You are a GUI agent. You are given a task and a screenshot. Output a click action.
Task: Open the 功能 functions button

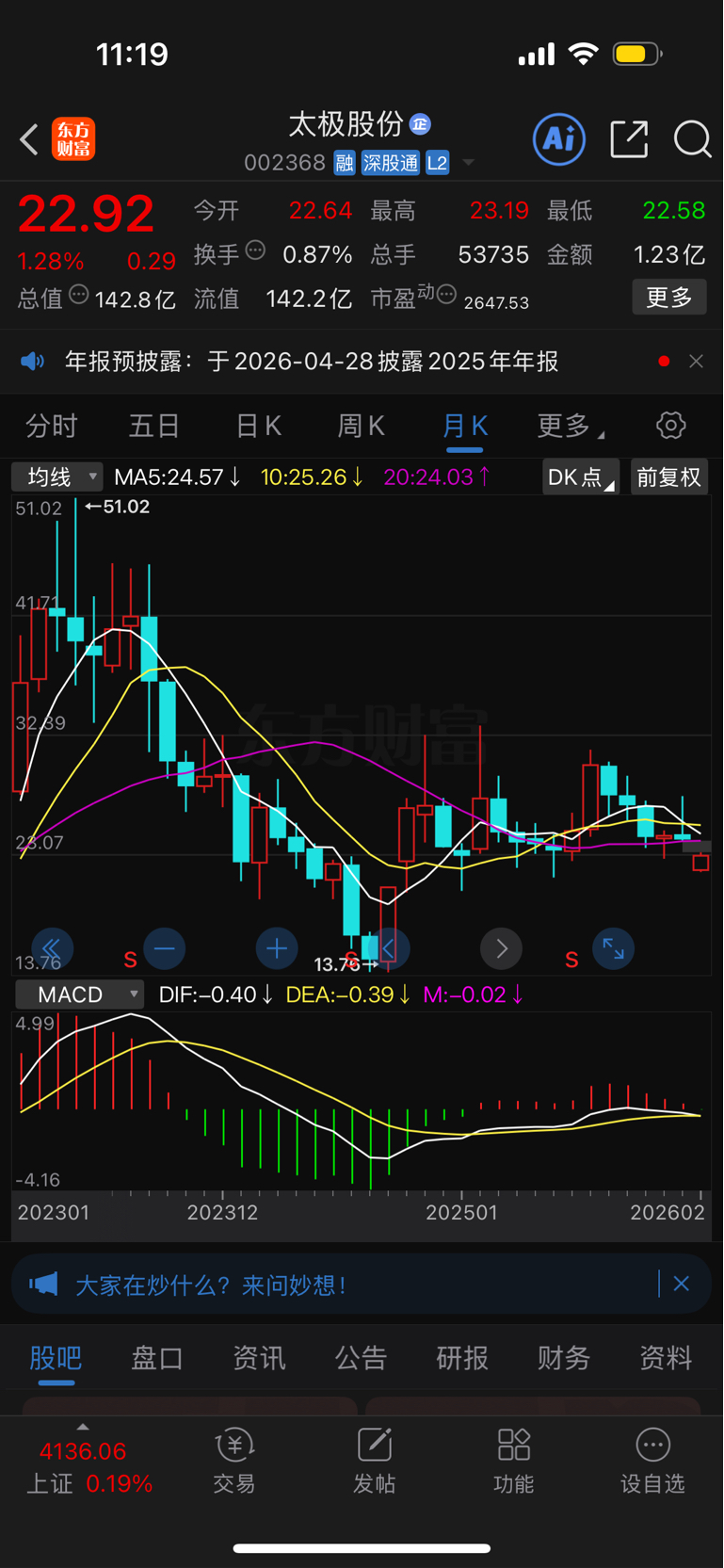513,1462
